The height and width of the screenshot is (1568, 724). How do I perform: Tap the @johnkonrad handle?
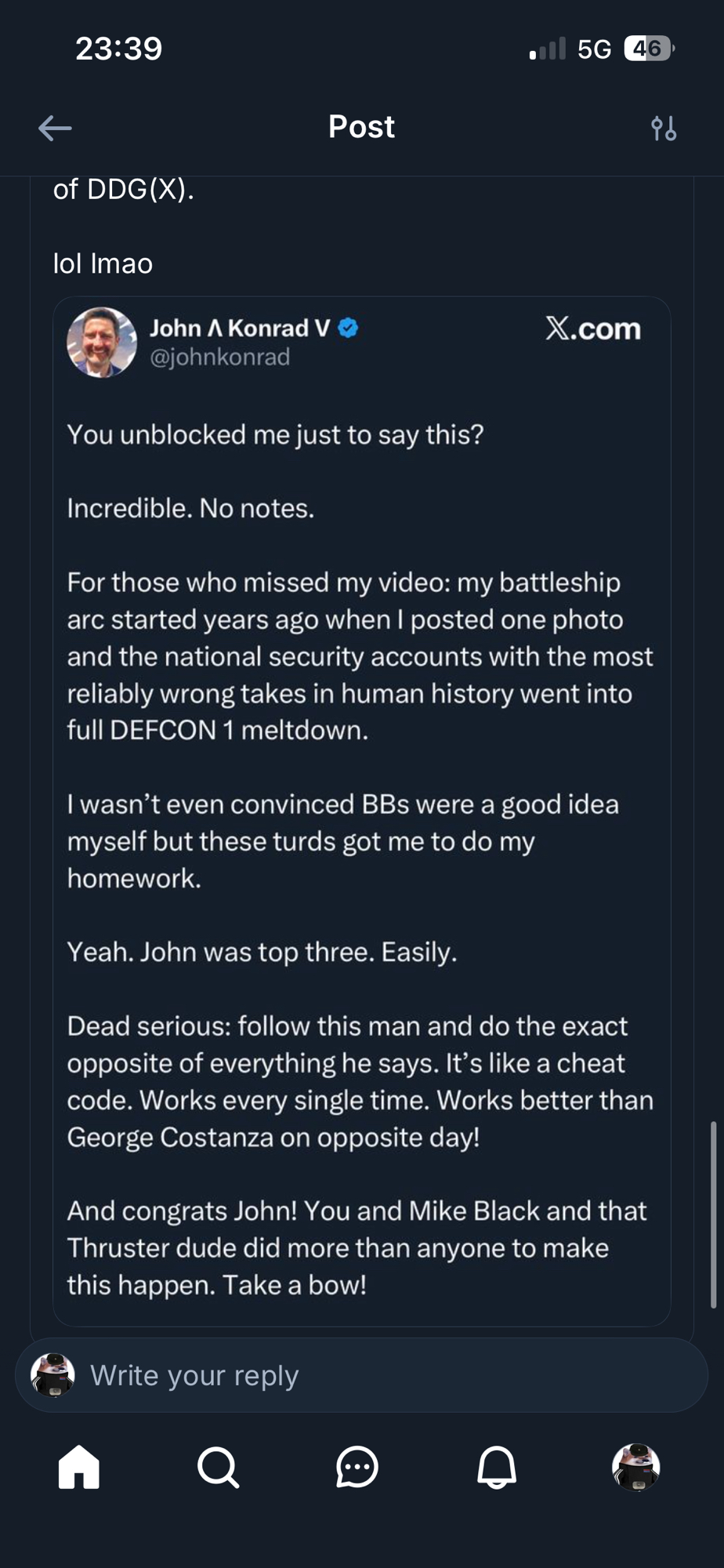[220, 358]
